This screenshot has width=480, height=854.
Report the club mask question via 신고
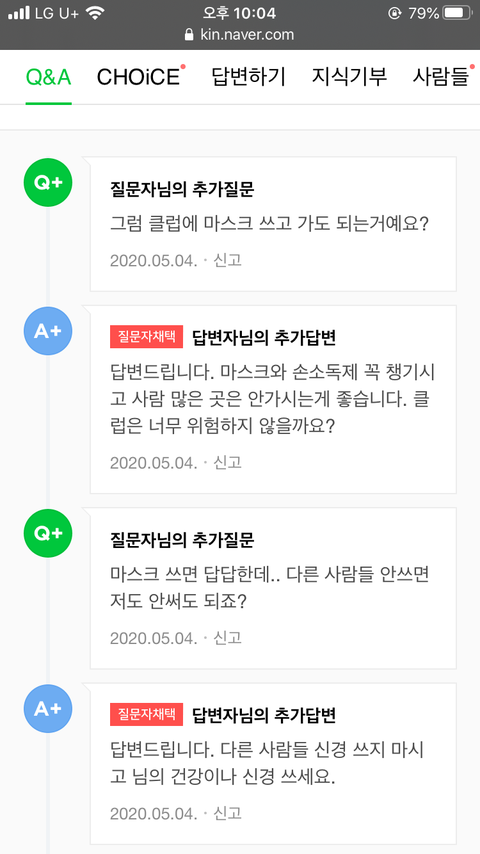pyautogui.click(x=228, y=260)
